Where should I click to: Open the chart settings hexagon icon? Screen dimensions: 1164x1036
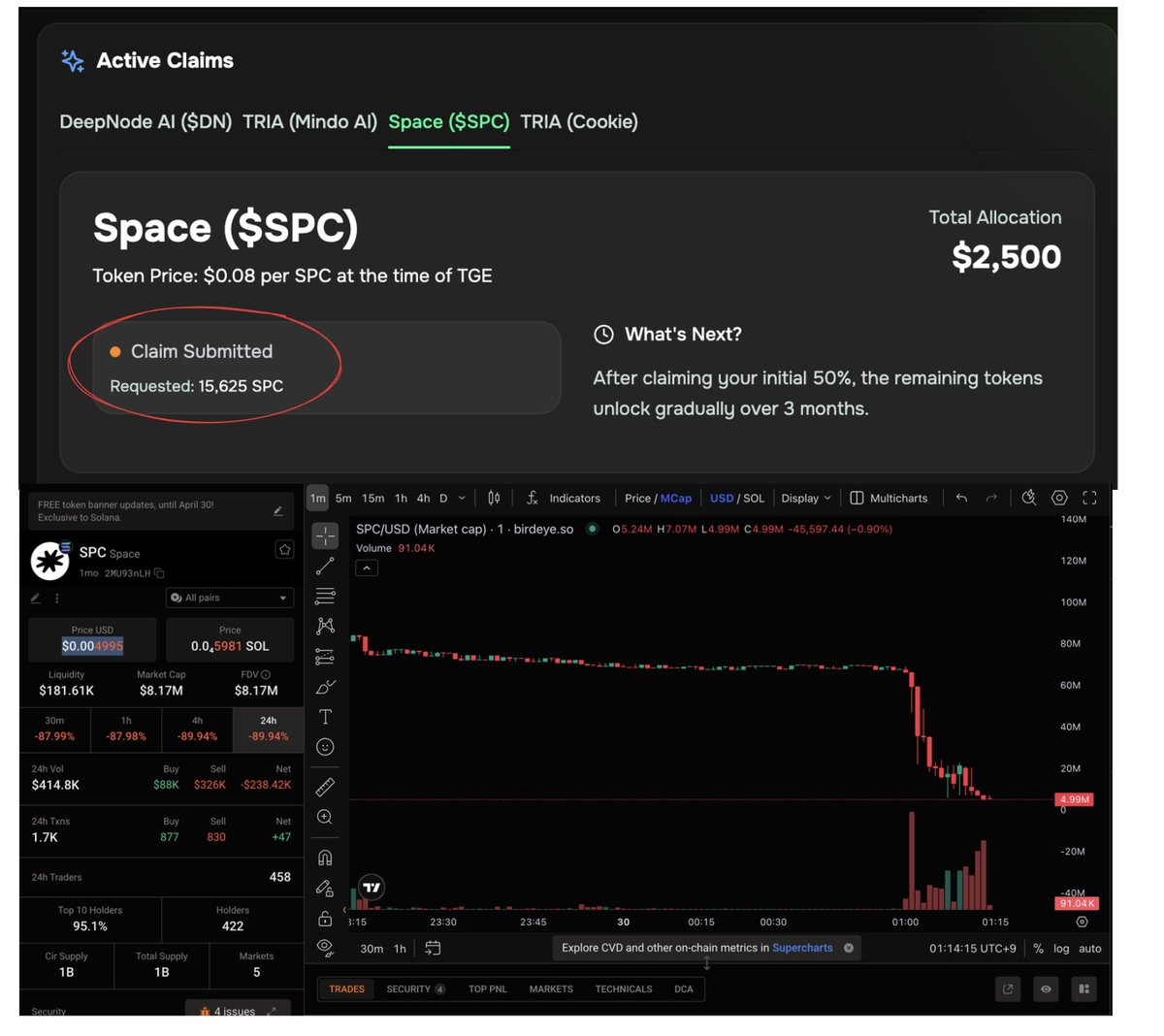pos(1059,498)
